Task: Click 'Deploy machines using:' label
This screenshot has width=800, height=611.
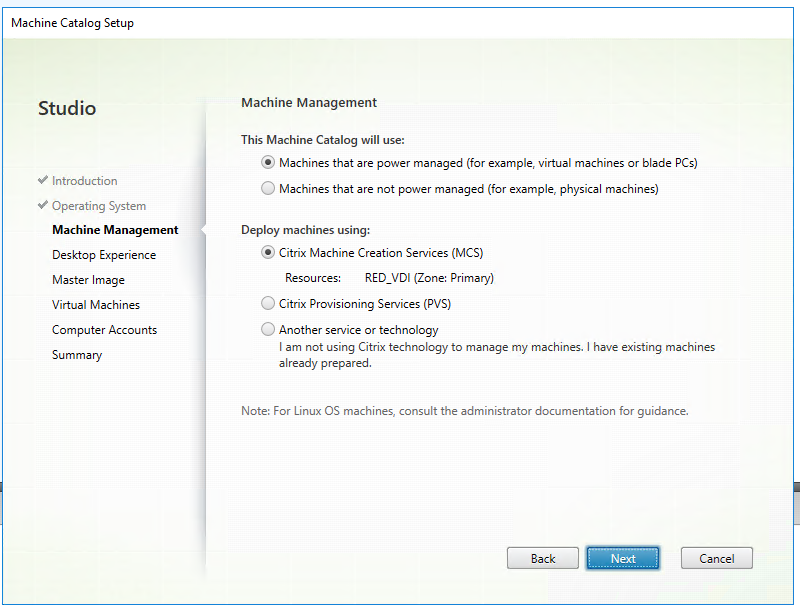Action: 306,230
